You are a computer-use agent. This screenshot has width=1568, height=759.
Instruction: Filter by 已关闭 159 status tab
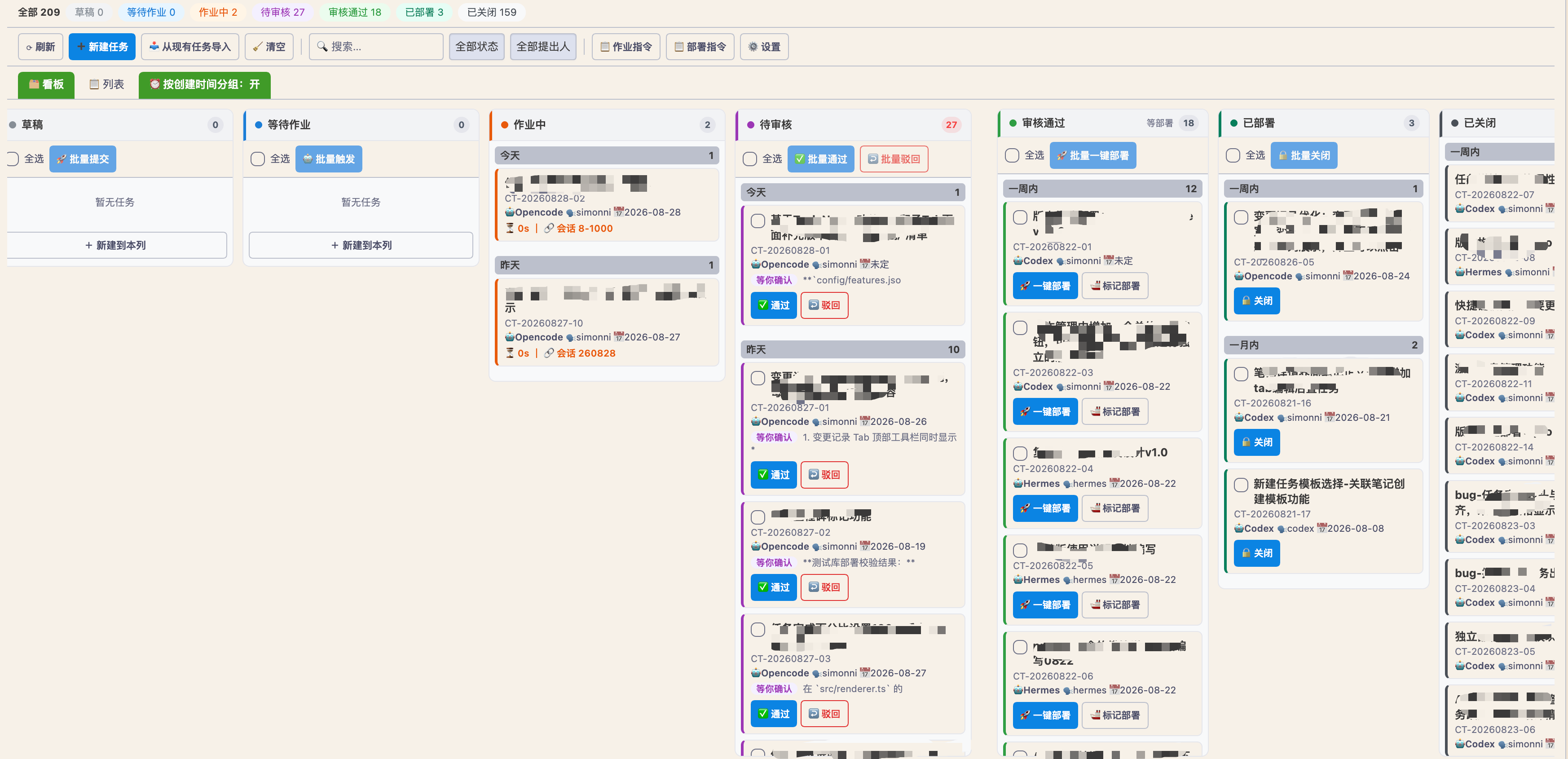[x=492, y=12]
